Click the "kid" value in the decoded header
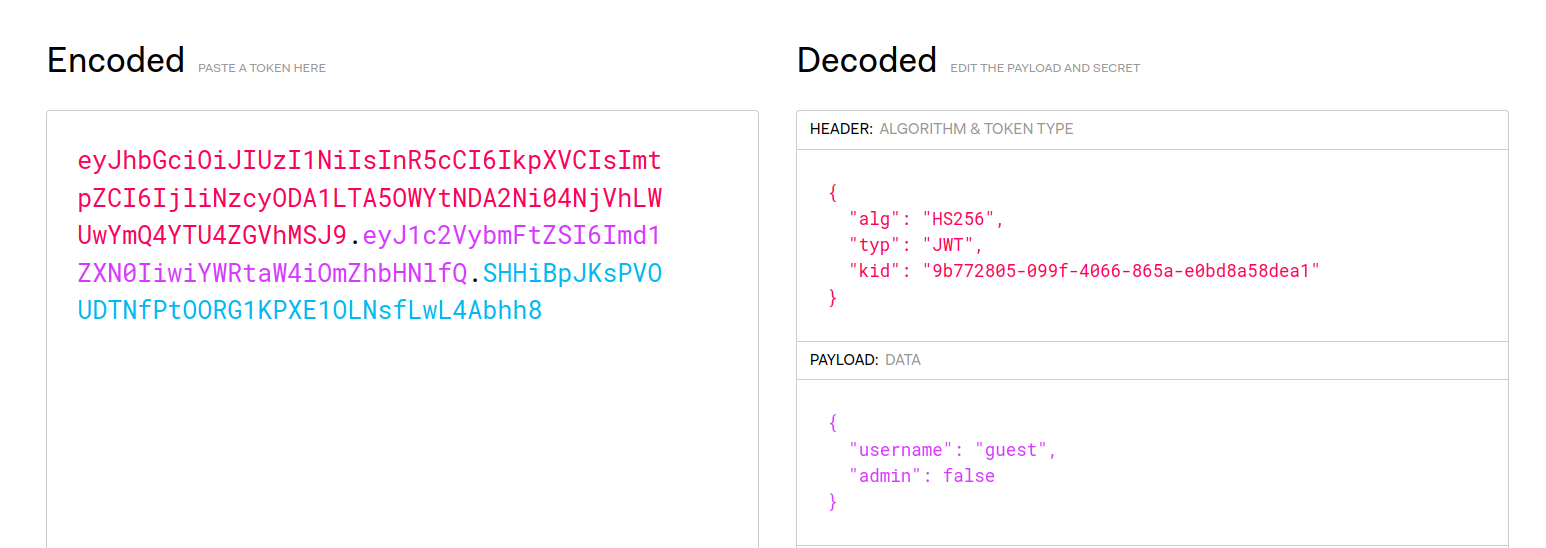This screenshot has height=548, width=1546. [1121, 271]
